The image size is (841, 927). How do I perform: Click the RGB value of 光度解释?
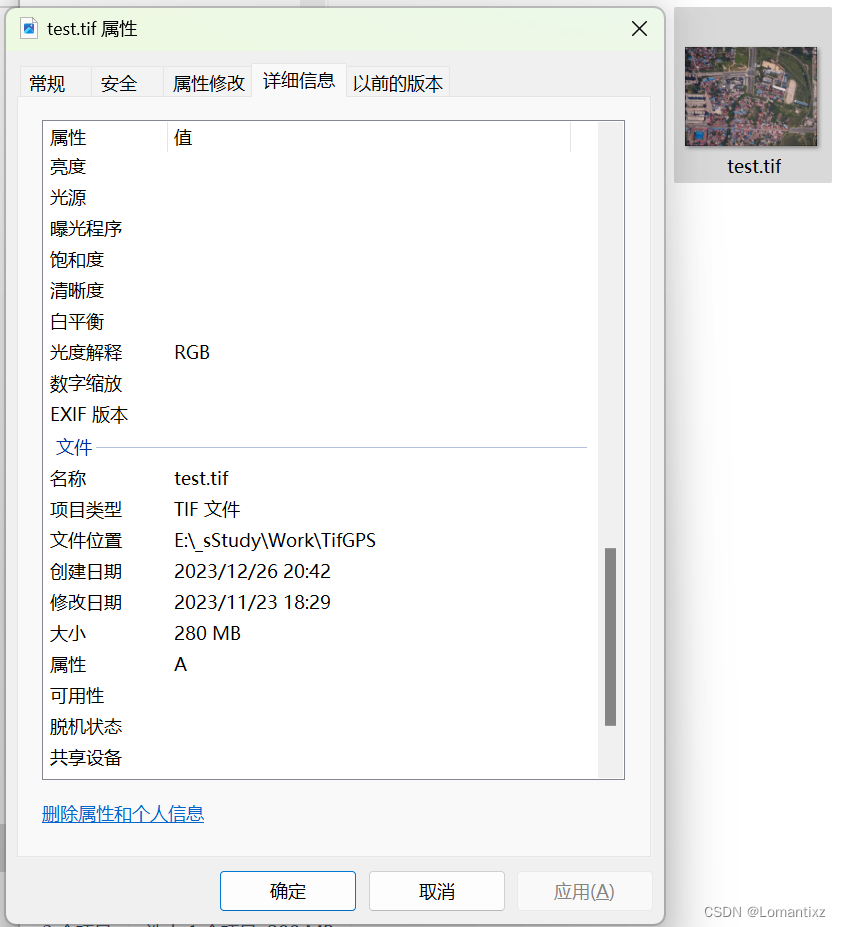192,352
